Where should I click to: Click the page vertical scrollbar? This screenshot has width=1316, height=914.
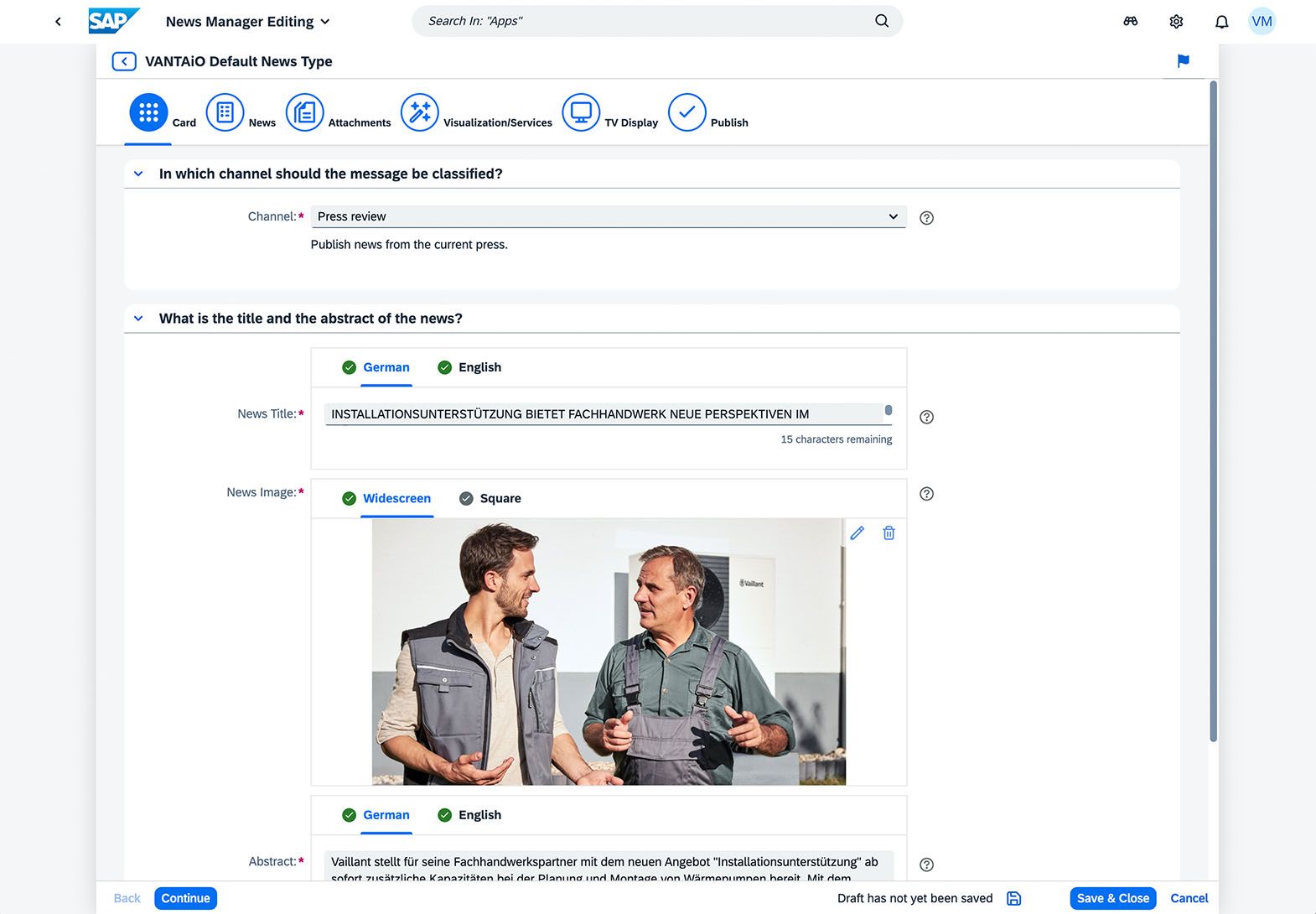coord(1213,411)
